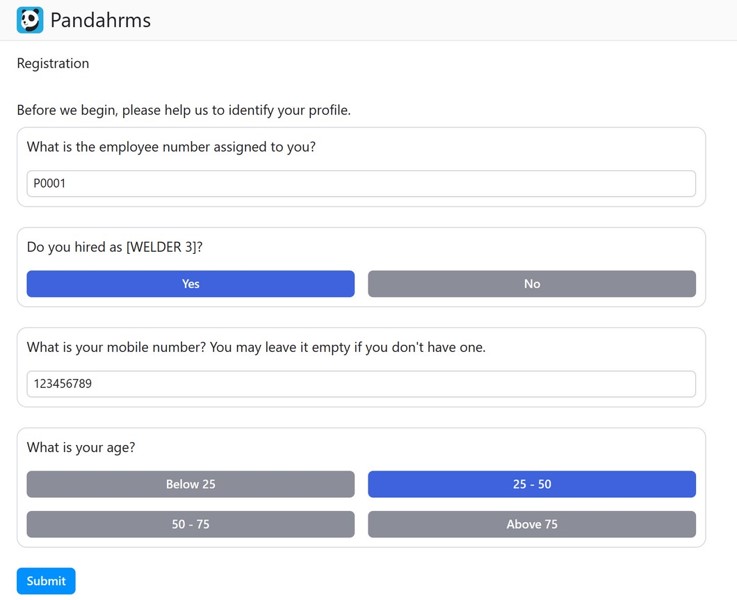Click blank header bar area beside Pandahrms
Image resolution: width=737 pixels, height=600 pixels.
[x=450, y=20]
